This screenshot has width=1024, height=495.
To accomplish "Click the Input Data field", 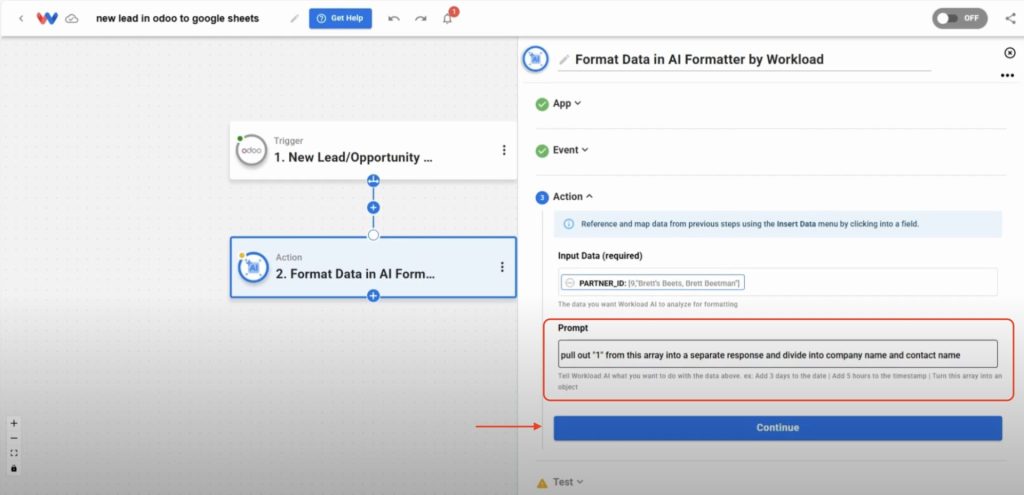I will pyautogui.click(x=777, y=282).
